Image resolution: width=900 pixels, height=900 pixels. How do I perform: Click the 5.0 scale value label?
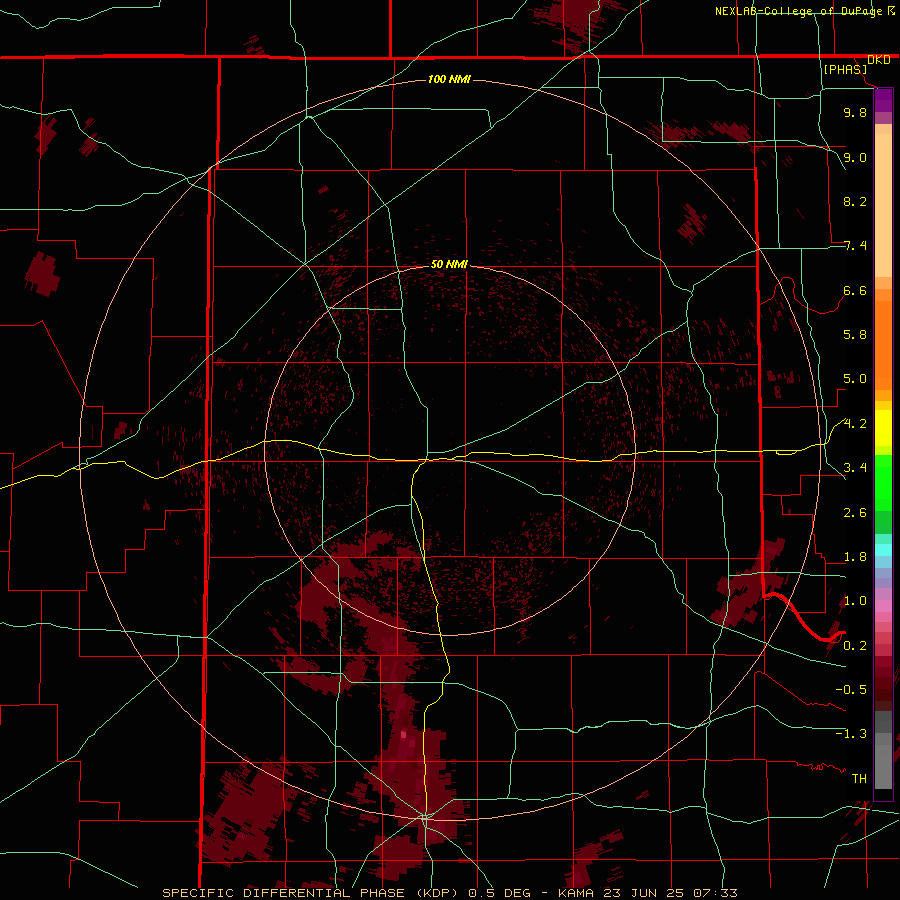tap(855, 379)
